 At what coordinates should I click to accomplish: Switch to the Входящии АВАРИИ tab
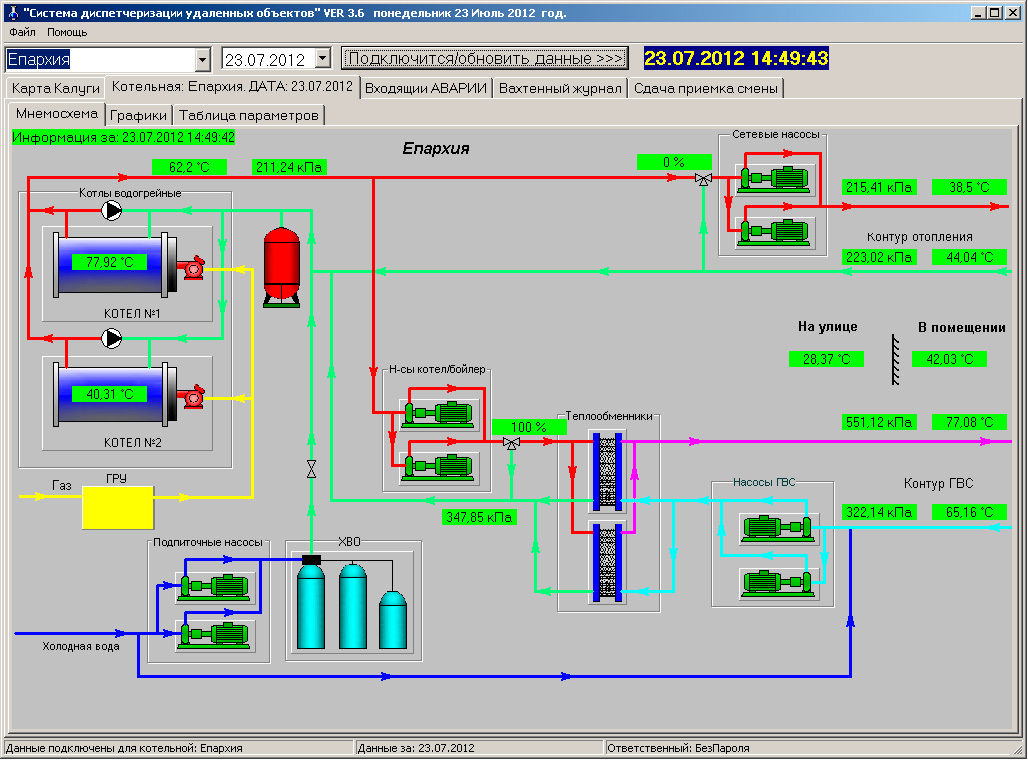(x=425, y=88)
